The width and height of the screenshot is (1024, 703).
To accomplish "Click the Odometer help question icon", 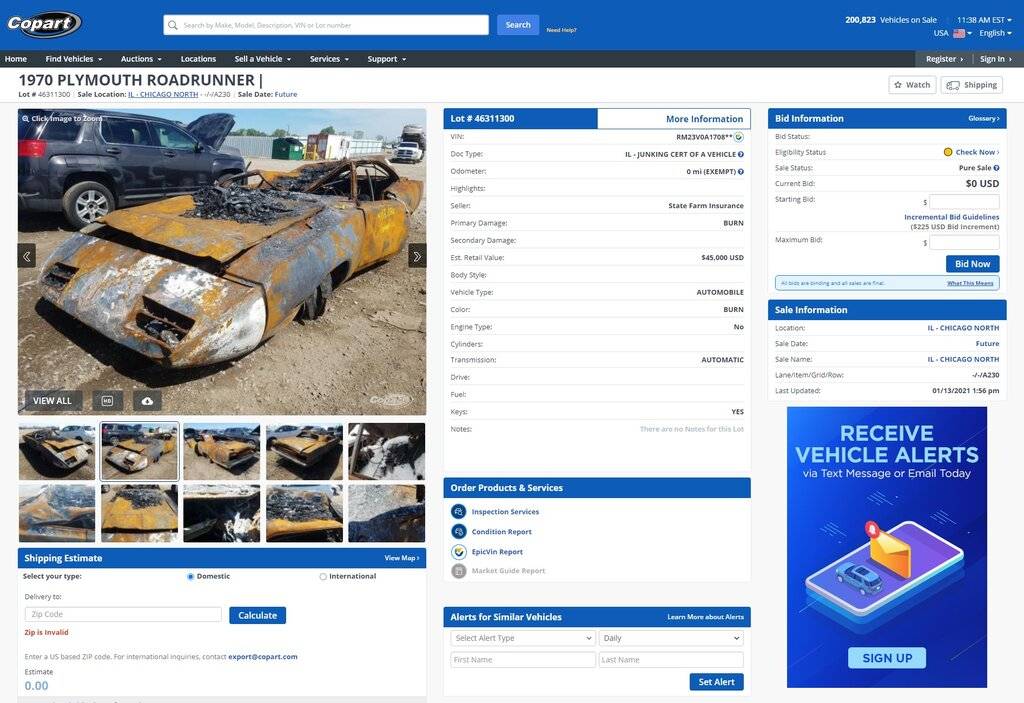I will click(741, 171).
